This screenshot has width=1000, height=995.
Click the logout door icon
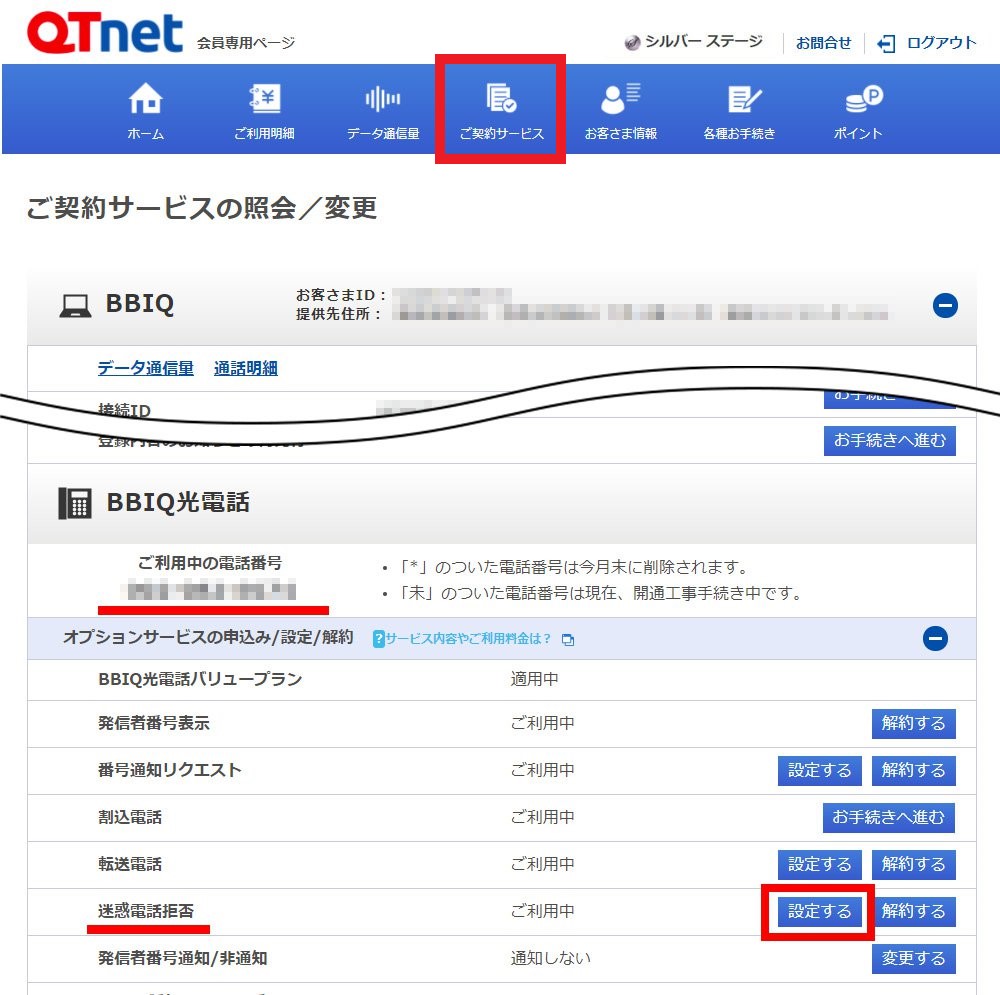coord(886,43)
